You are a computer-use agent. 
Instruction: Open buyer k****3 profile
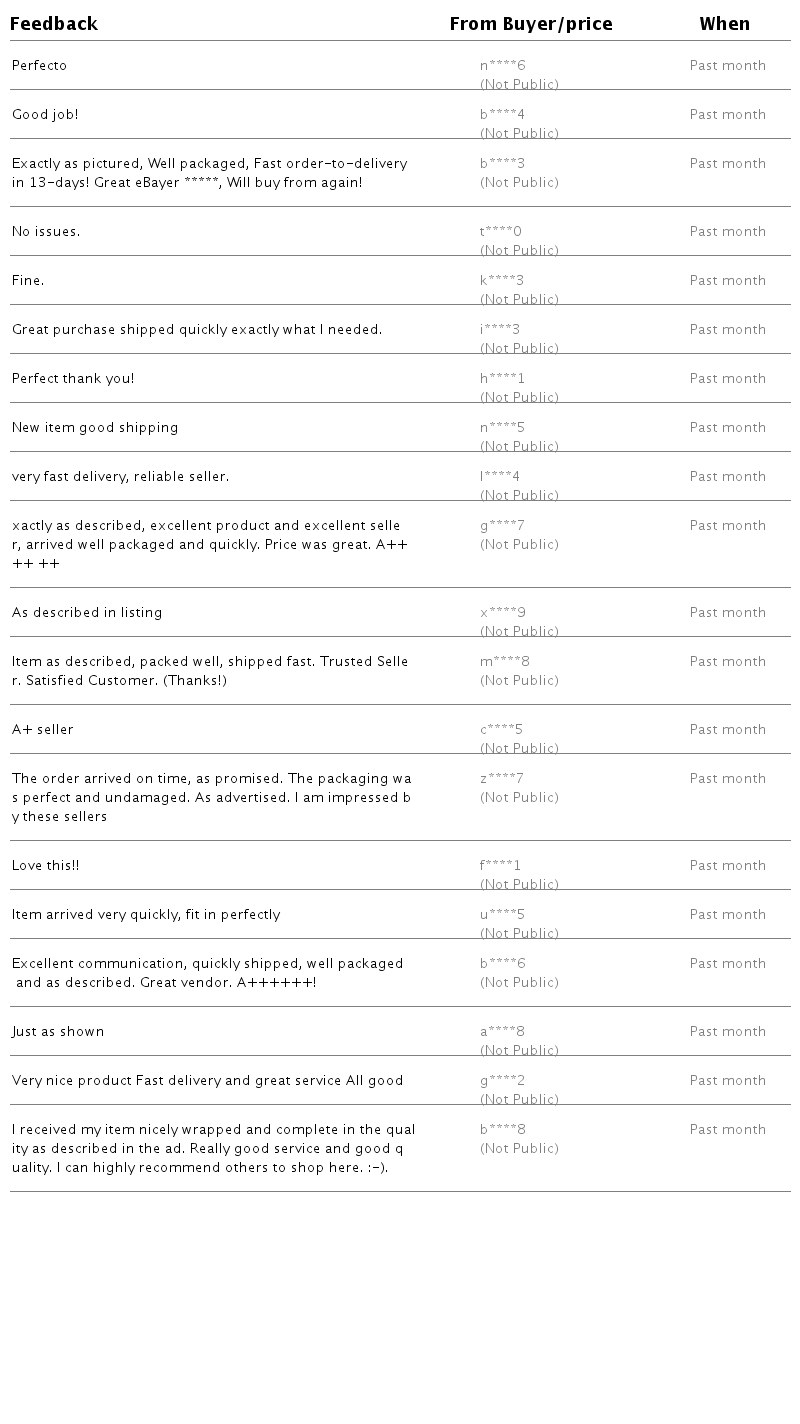[502, 281]
